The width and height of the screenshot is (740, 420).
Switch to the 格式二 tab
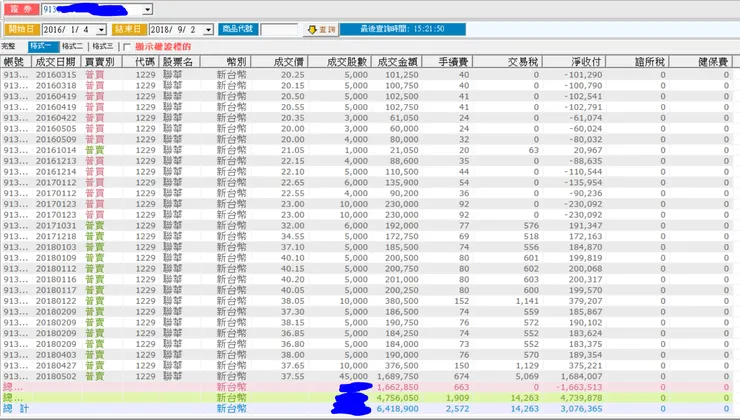pos(72,46)
